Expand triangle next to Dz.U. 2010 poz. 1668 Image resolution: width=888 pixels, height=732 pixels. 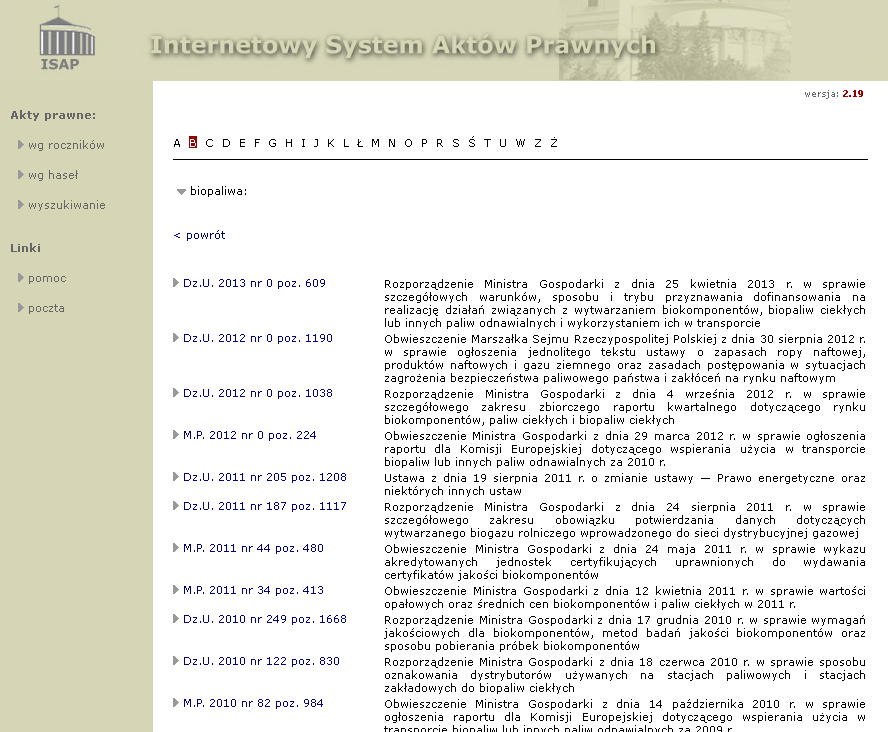[x=176, y=619]
